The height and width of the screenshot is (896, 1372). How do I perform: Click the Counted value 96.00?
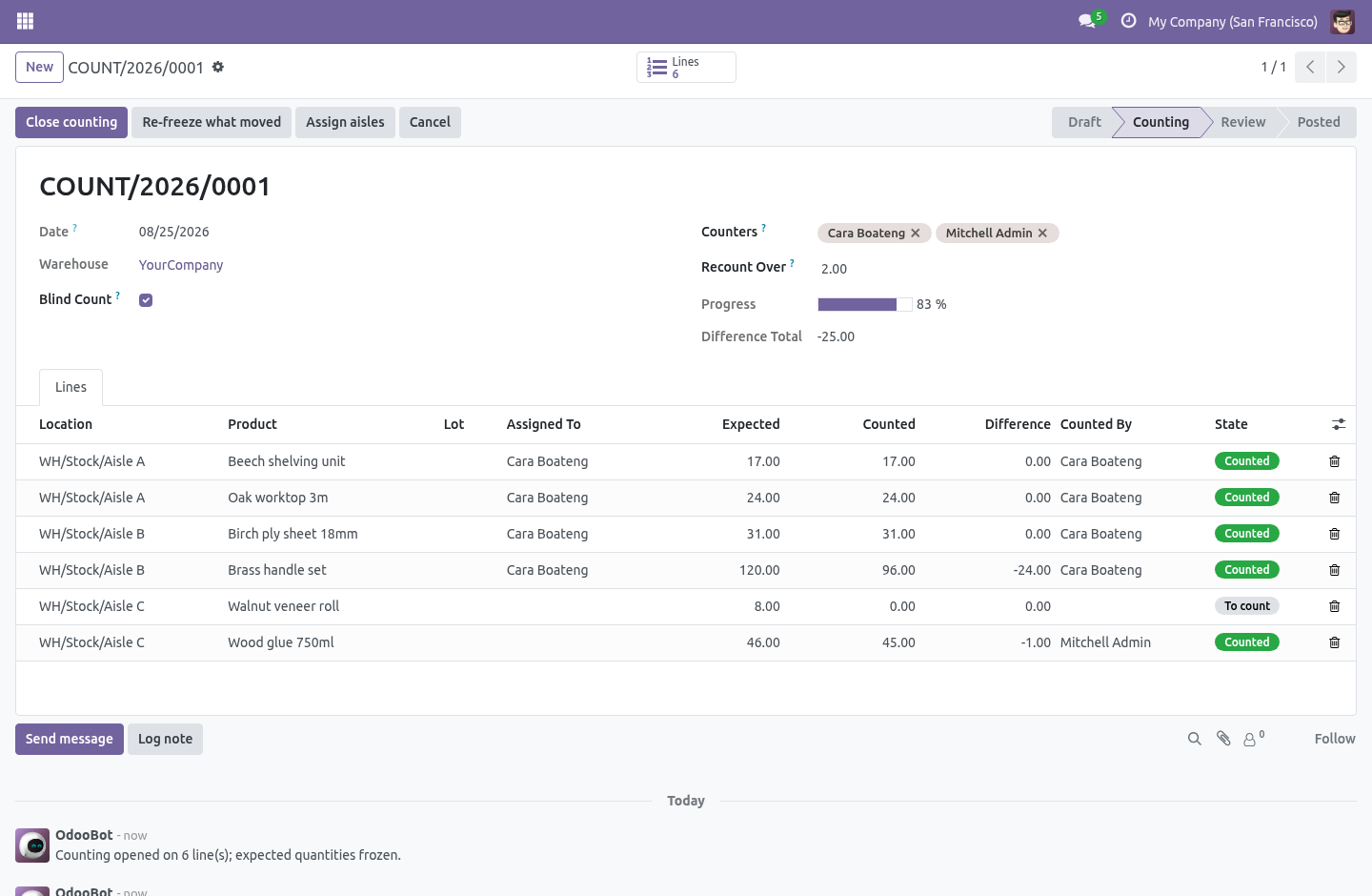click(x=898, y=570)
